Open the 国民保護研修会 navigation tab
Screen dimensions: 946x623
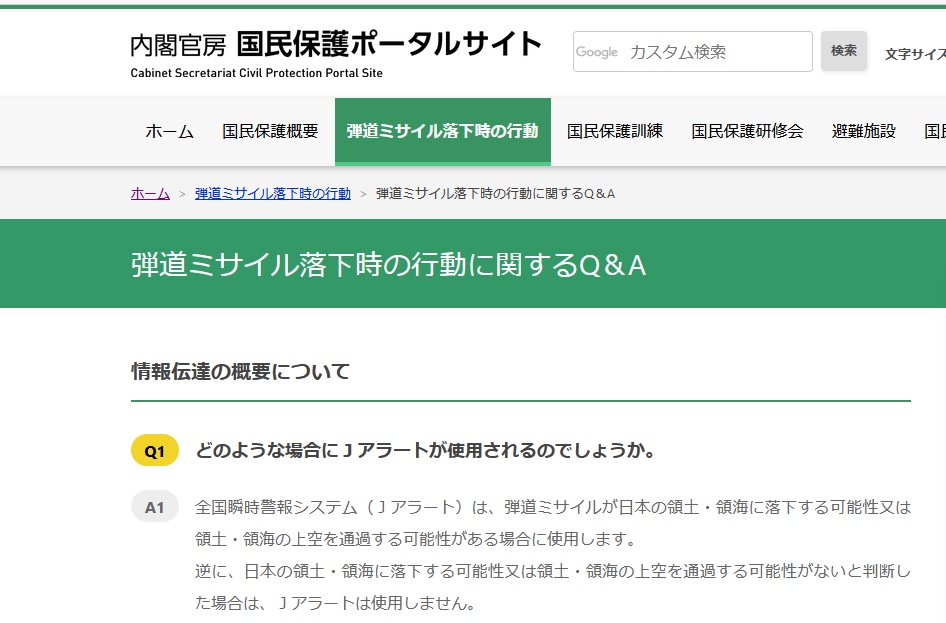coord(747,131)
